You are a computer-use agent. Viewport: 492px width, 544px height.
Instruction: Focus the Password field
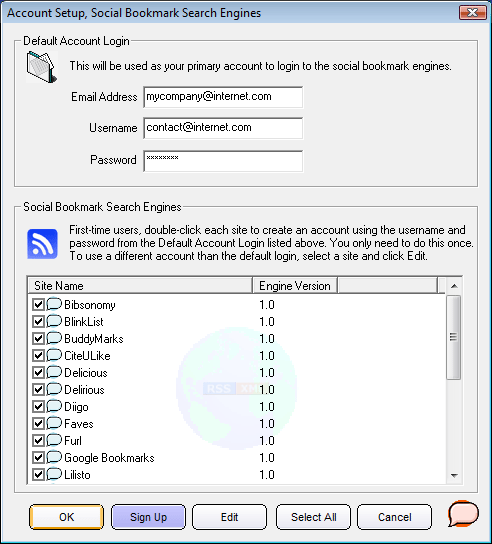click(223, 161)
